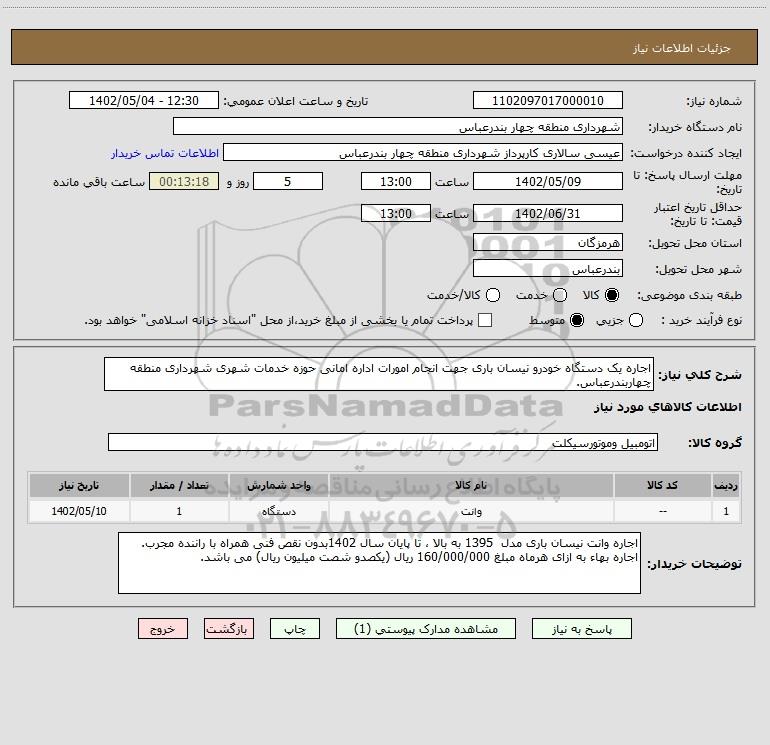This screenshot has width=770, height=745.
Task: Click the گروه کالا label
Action: (x=715, y=442)
